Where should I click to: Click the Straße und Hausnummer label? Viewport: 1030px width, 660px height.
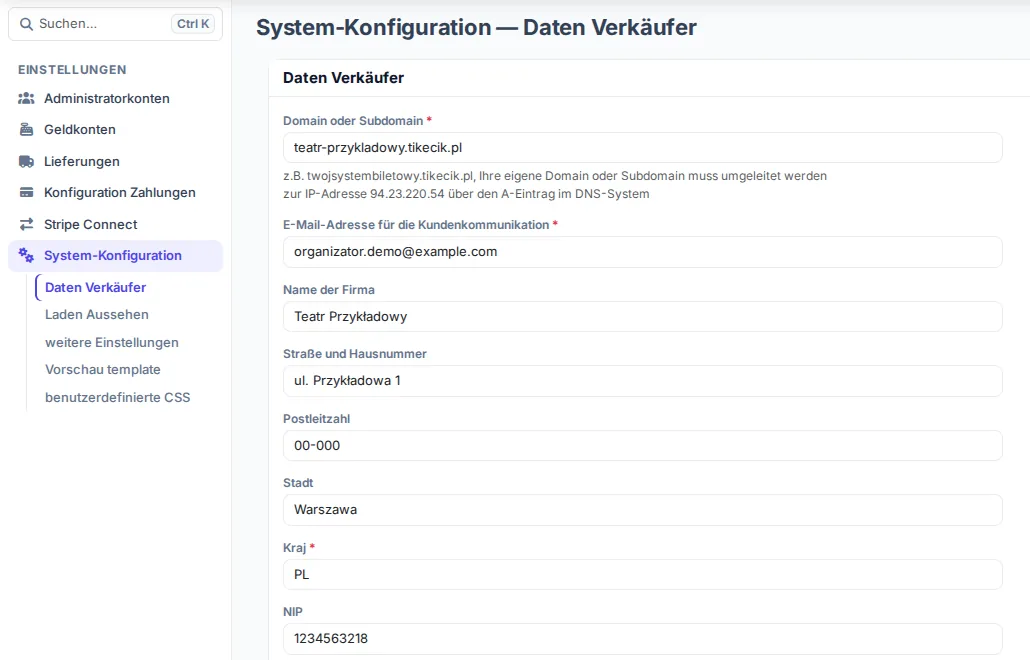355,354
